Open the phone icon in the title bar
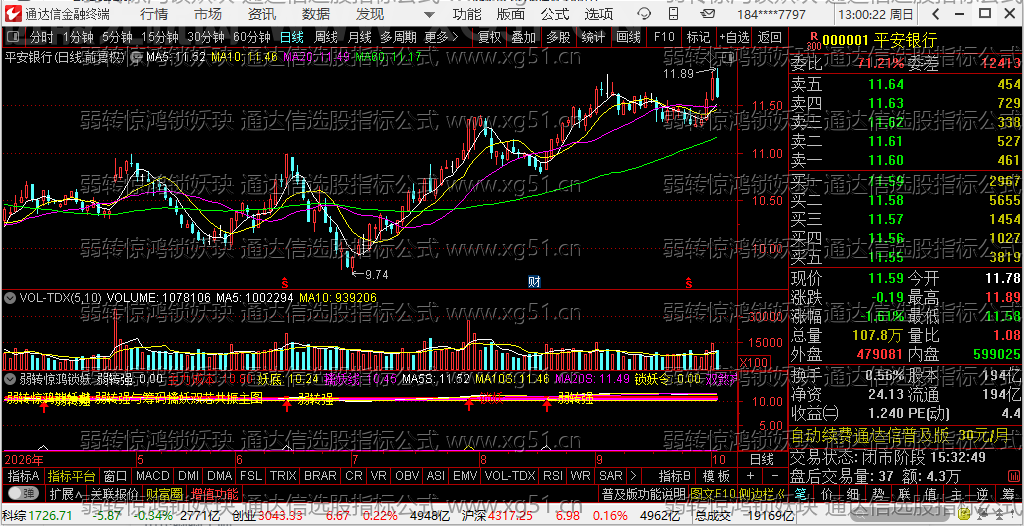1024x526 pixels. (x=675, y=14)
